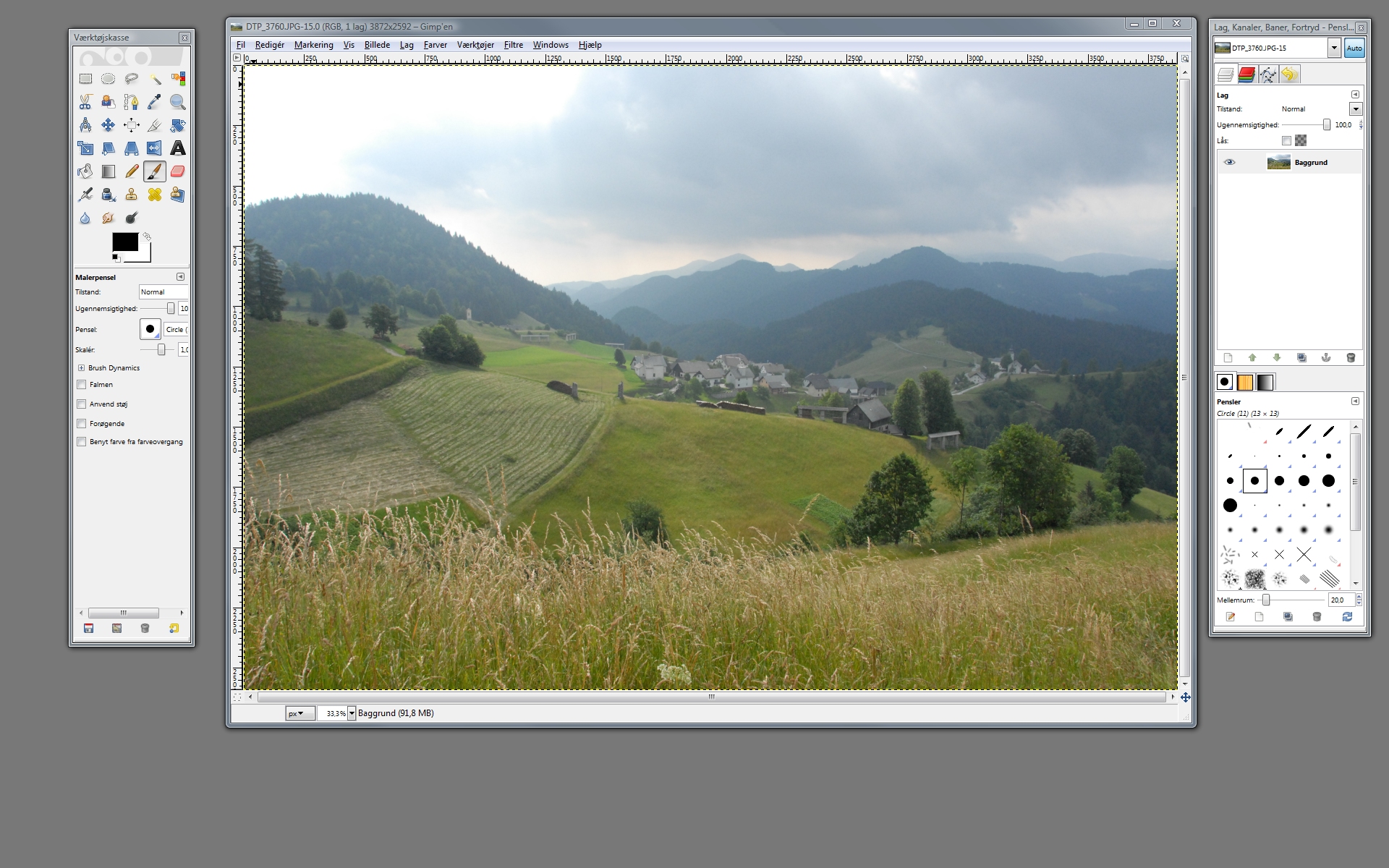Delete layer with trash icon
Image resolution: width=1389 pixels, height=868 pixels.
click(1350, 357)
